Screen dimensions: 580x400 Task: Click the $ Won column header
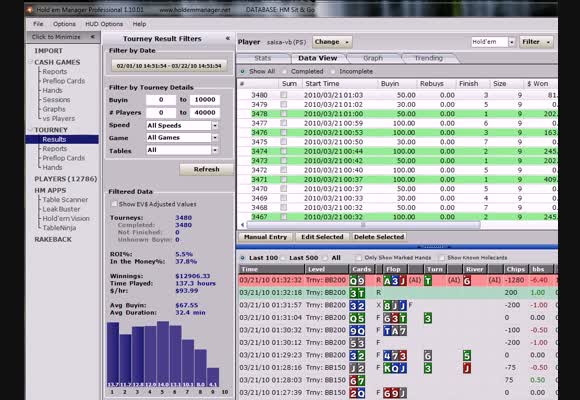click(540, 84)
